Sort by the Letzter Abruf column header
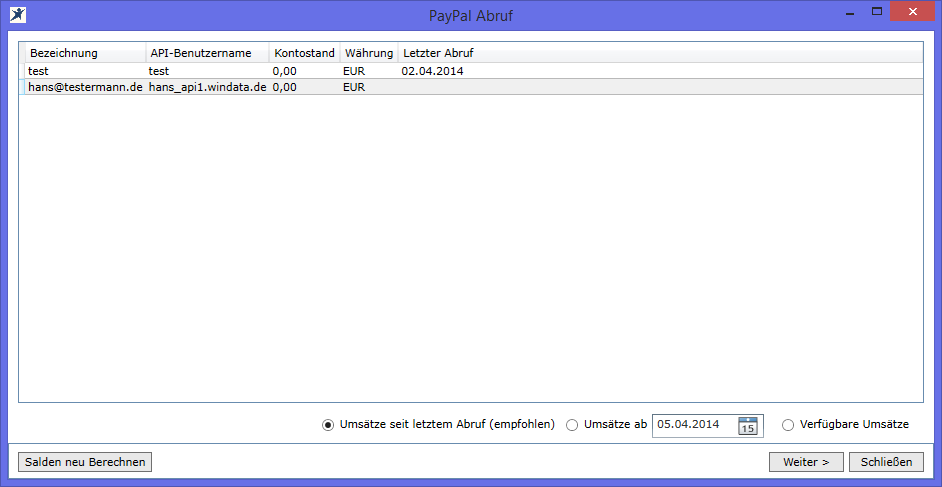This screenshot has width=942, height=487. click(x=439, y=53)
